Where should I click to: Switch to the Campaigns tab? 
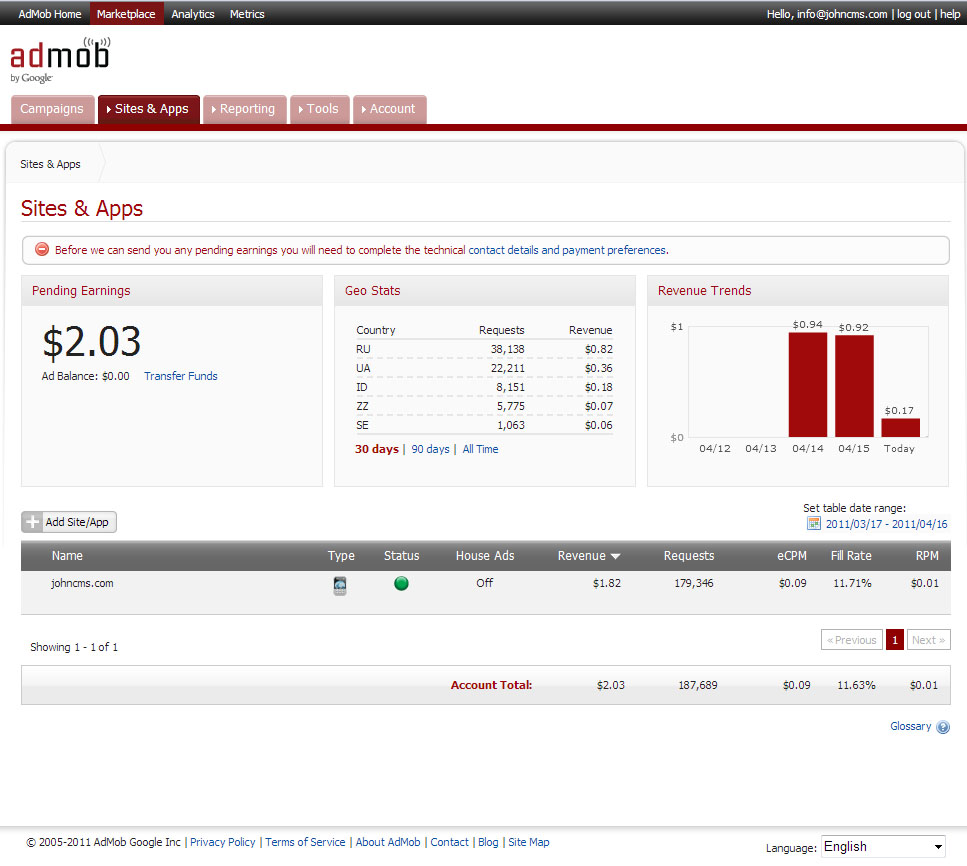(x=52, y=109)
